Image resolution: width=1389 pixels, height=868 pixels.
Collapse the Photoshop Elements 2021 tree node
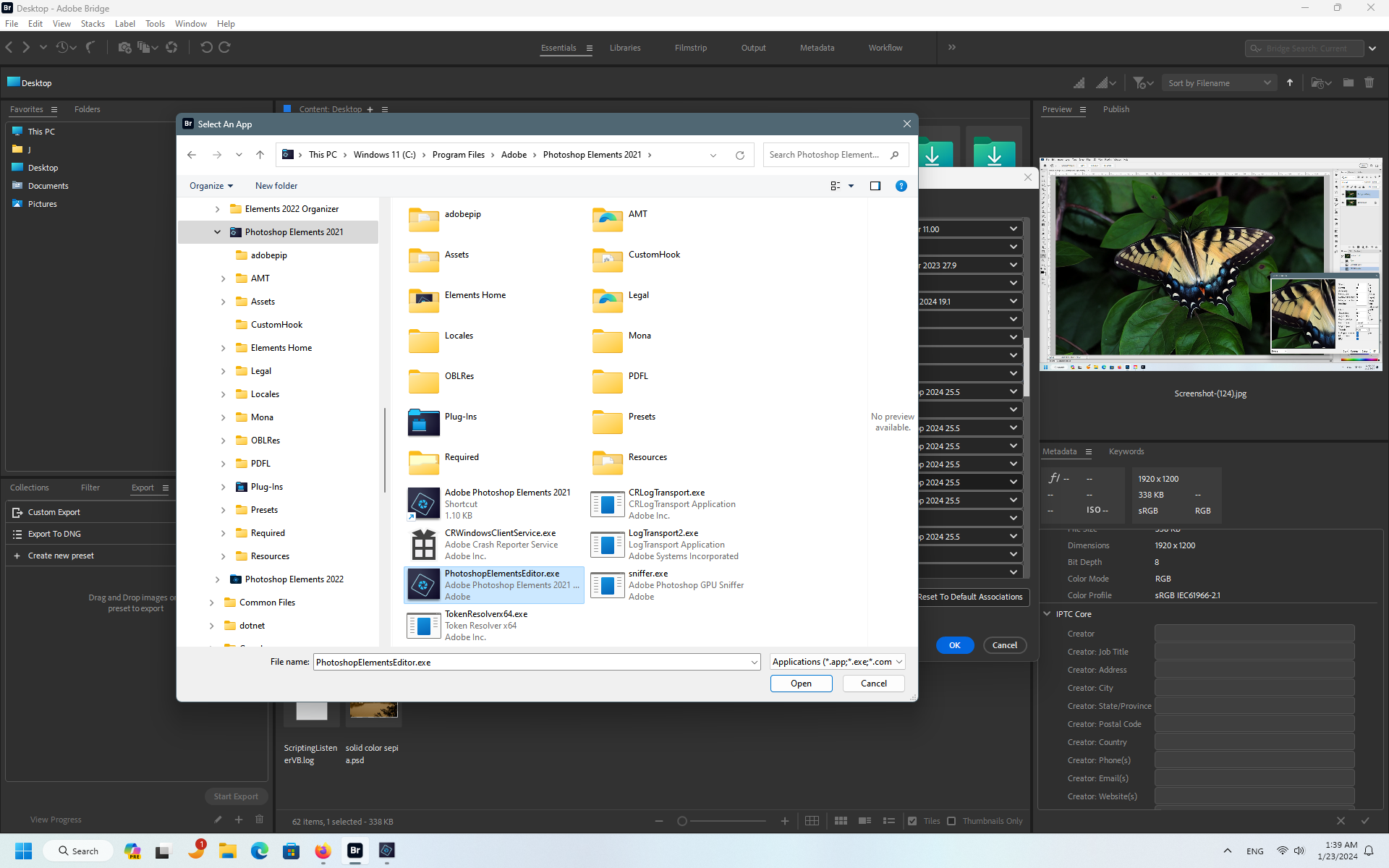pos(217,231)
